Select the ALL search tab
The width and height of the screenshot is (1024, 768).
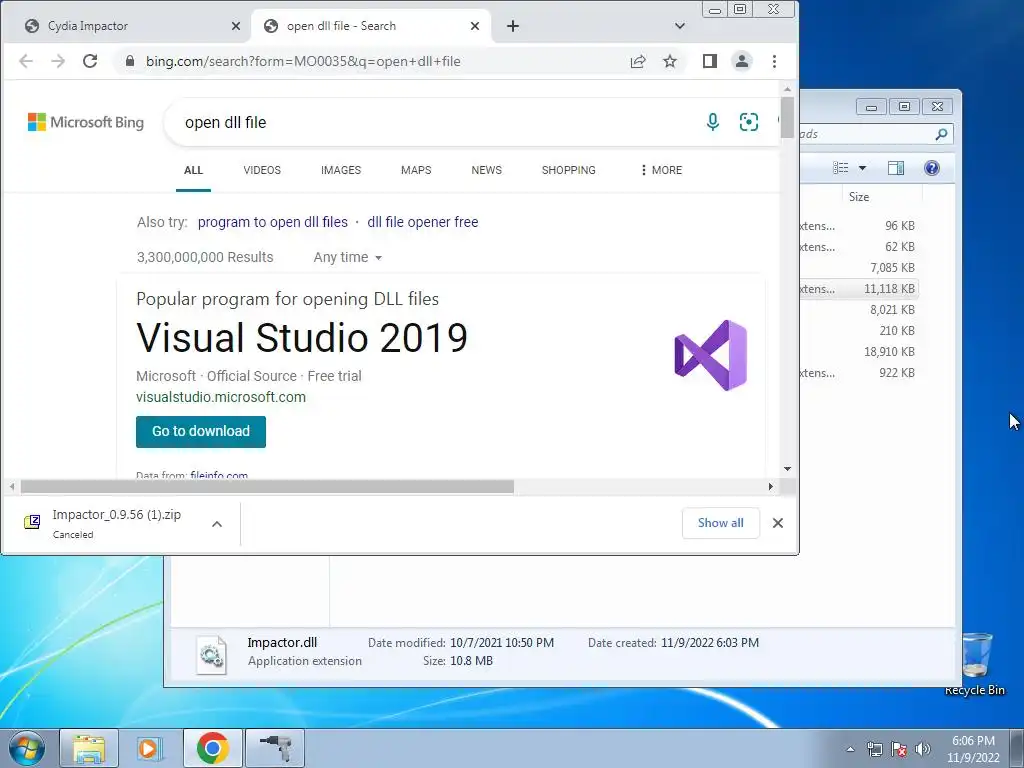[193, 170]
